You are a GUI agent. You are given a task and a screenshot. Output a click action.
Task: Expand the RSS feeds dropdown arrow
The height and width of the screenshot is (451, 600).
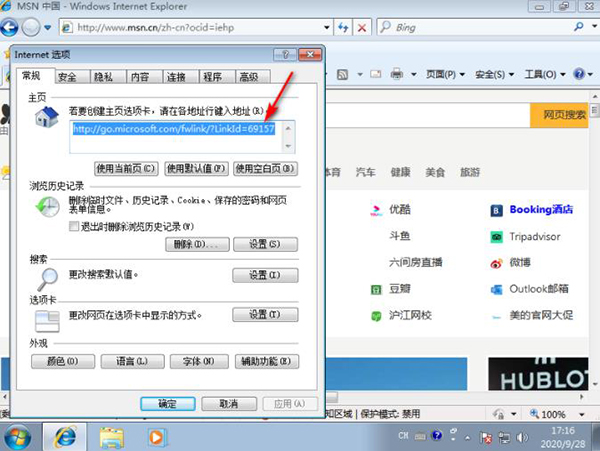[x=360, y=74]
